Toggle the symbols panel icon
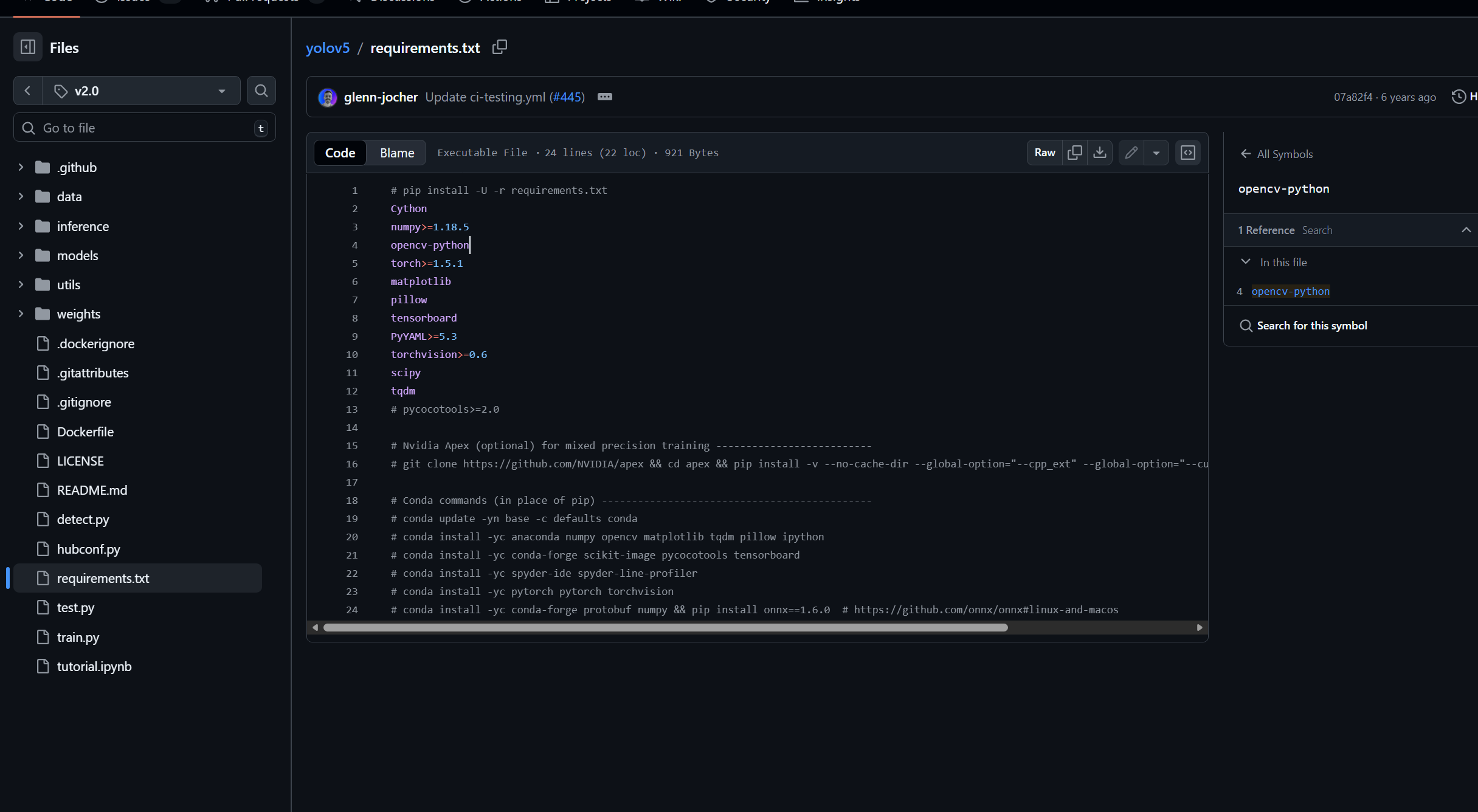1478x812 pixels. pyautogui.click(x=1187, y=153)
